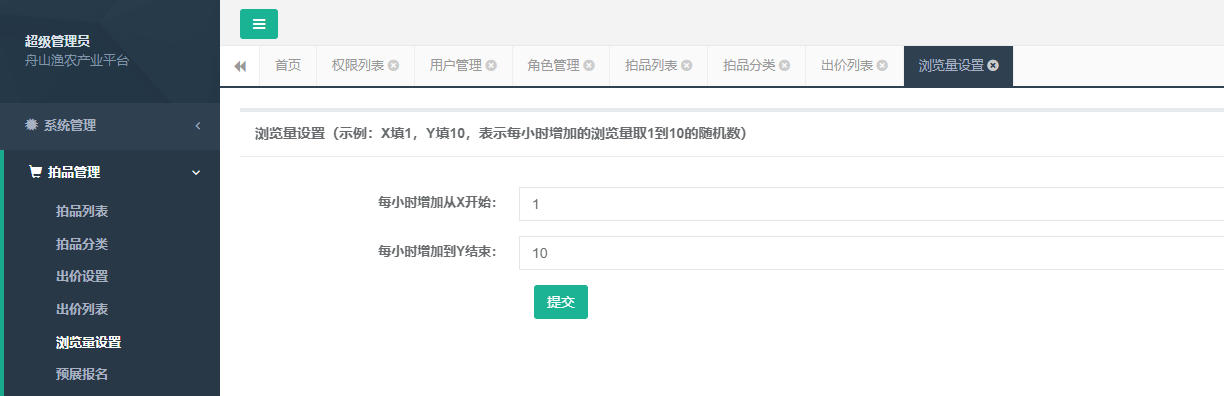Image resolution: width=1224 pixels, height=396 pixels.
Task: Toggle the sidebar with the hamburger button
Action: click(259, 24)
